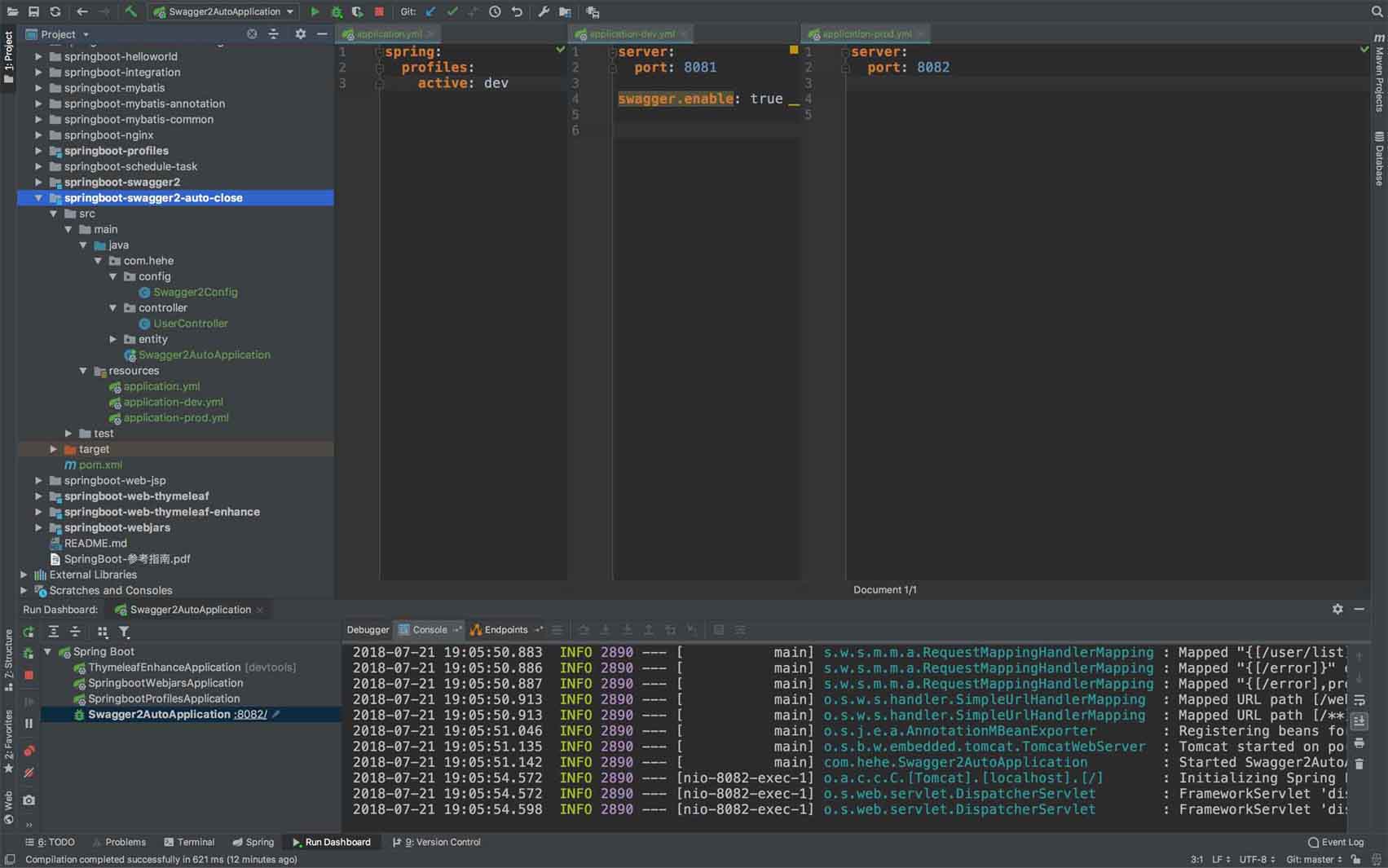The image size is (1388, 868).
Task: Open the :8082/ link for Swagger2AutoApplication
Action: point(250,715)
